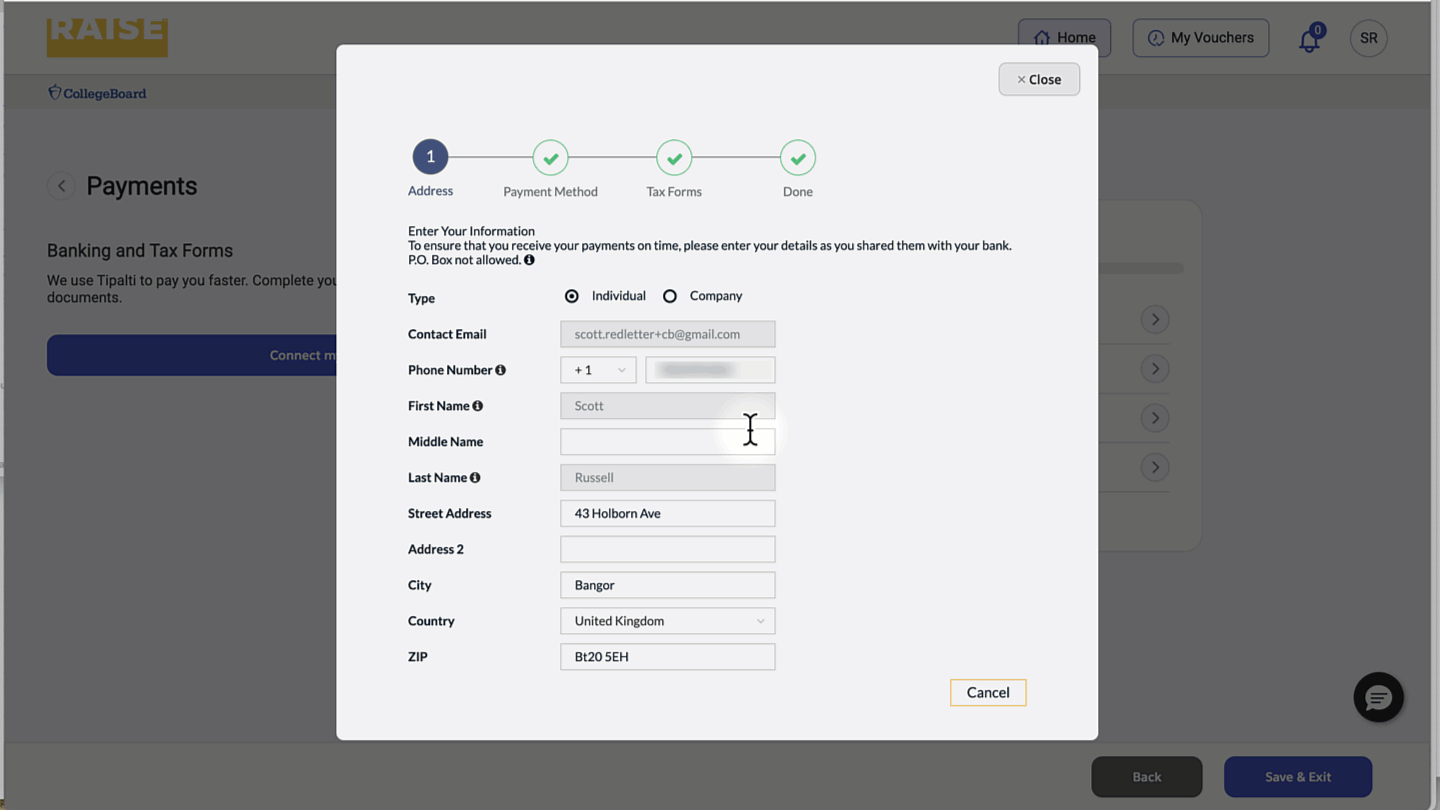Screen dimensions: 1440x810
Task: Click the notification bell icon
Action: pos(1308,40)
